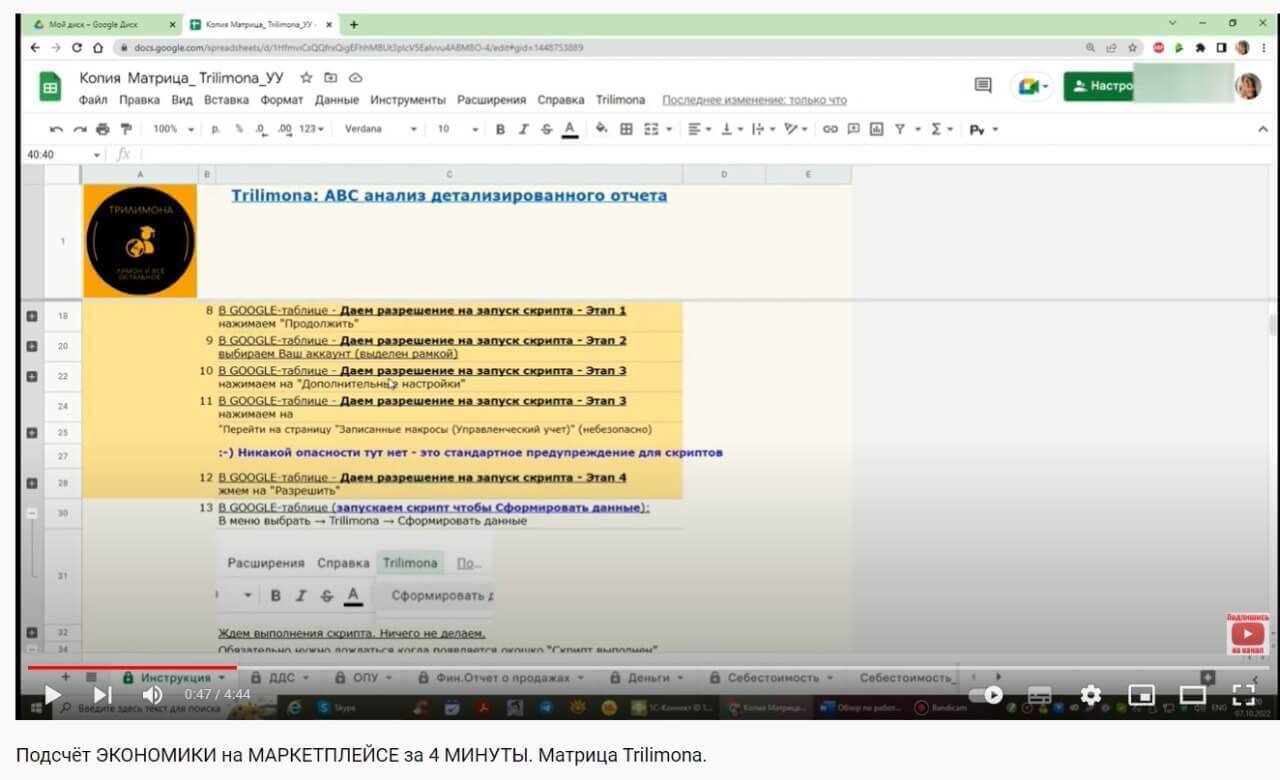
Task: Click Trilimona ABC анализ title link
Action: click(449, 195)
